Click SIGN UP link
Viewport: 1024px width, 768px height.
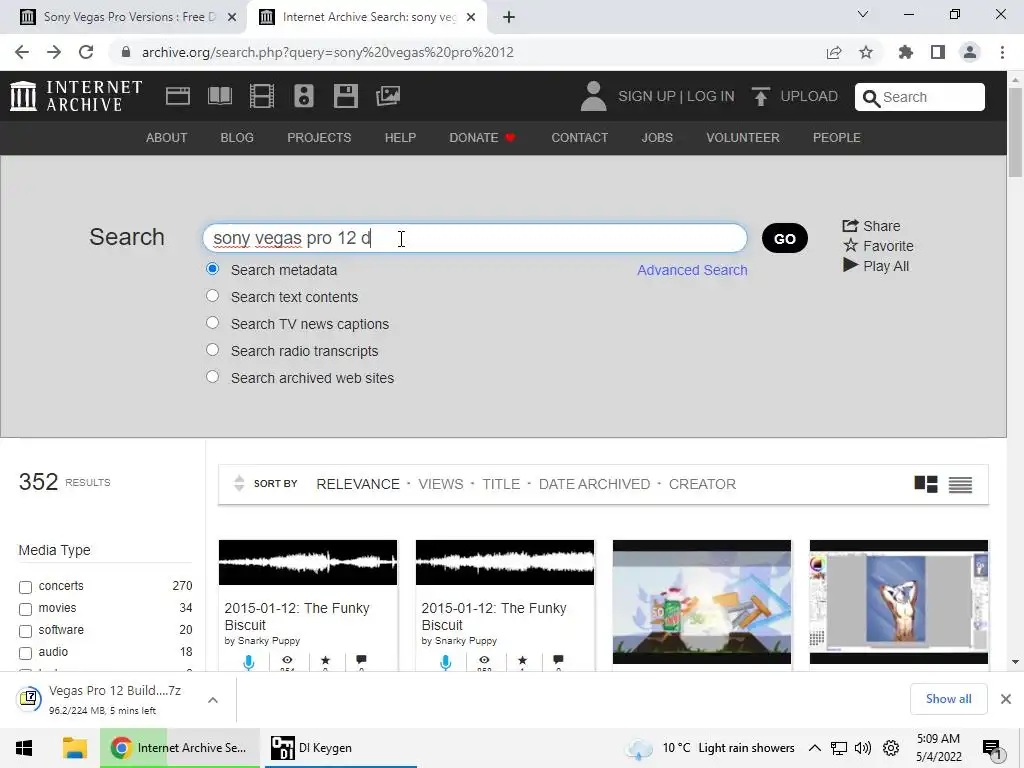pos(647,96)
